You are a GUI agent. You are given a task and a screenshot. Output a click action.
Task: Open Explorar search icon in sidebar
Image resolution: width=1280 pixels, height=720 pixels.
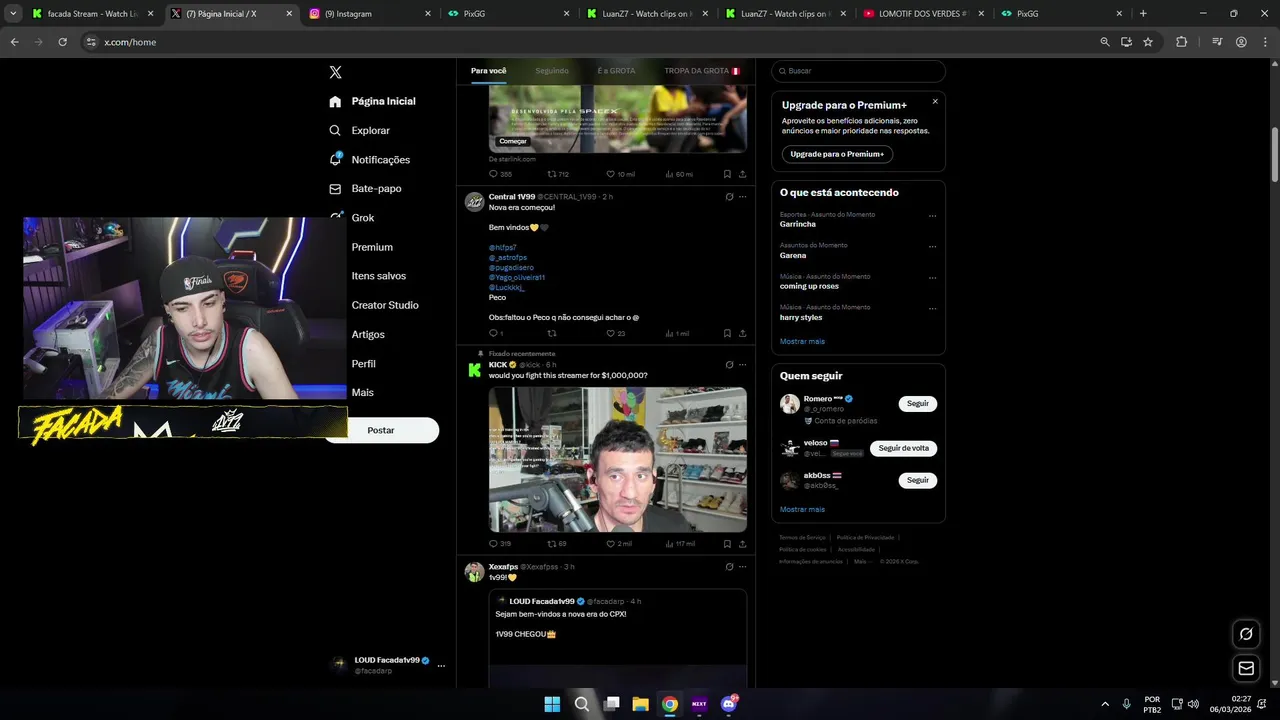pos(335,130)
